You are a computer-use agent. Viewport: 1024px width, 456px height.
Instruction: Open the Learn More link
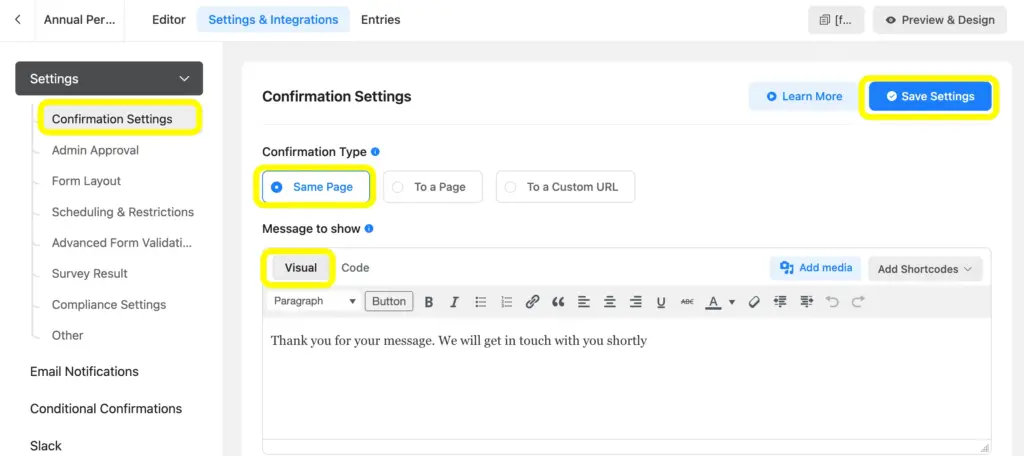803,96
